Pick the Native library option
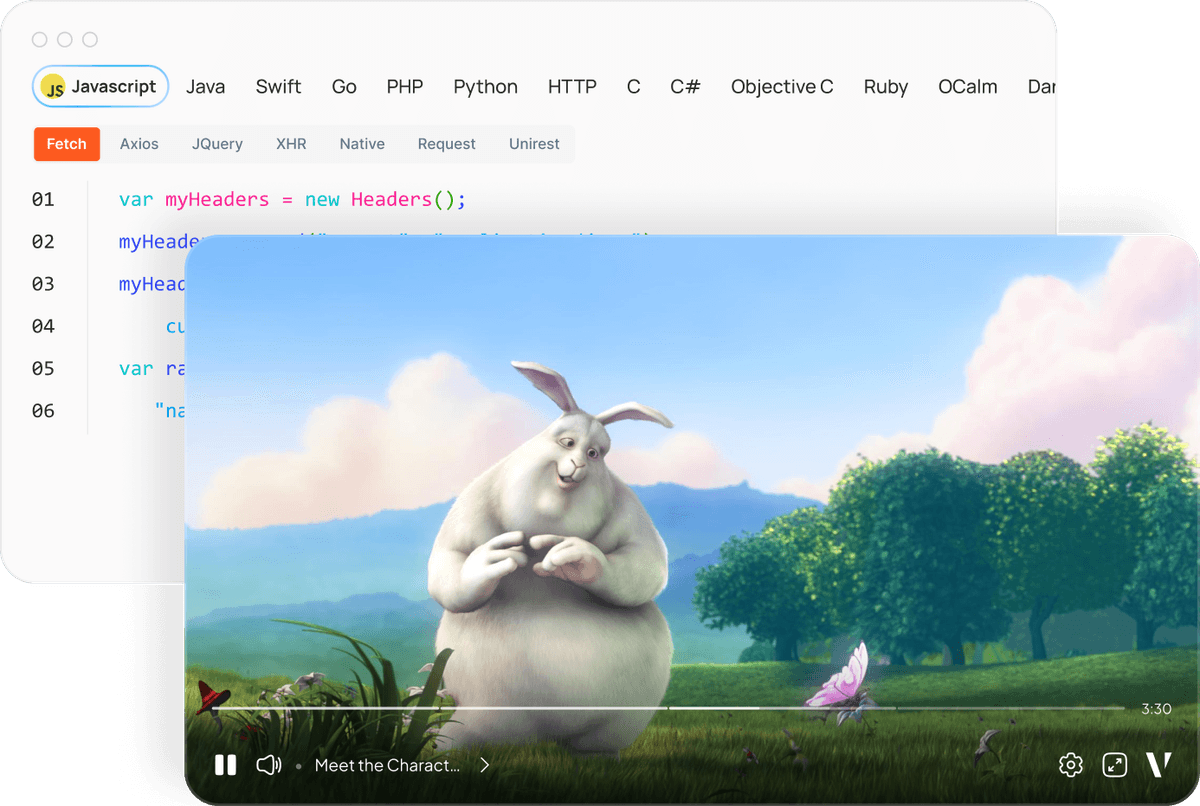The height and width of the screenshot is (806, 1200). point(362,144)
